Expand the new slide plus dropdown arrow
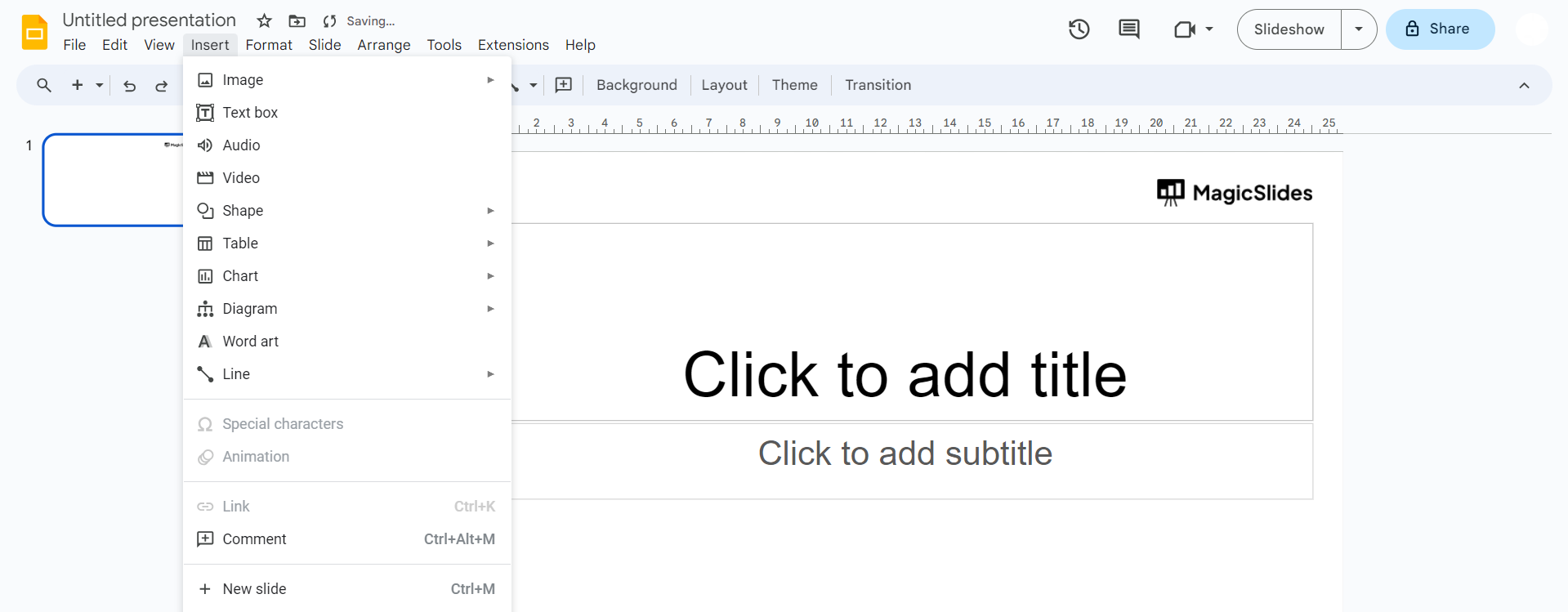The height and width of the screenshot is (612, 1568). click(x=100, y=85)
